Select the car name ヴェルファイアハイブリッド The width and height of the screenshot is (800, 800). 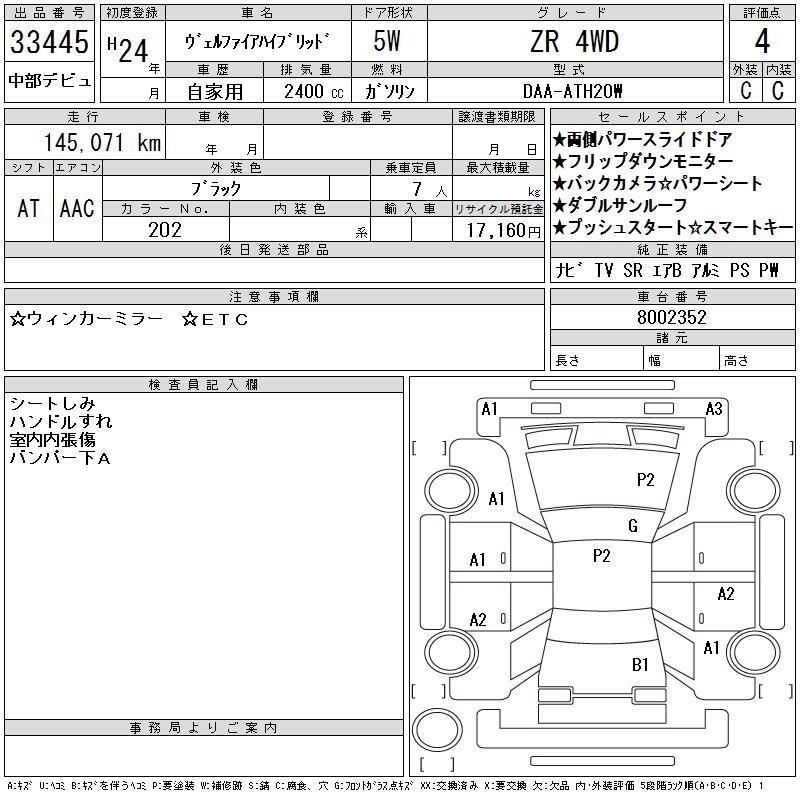pyautogui.click(x=257, y=42)
